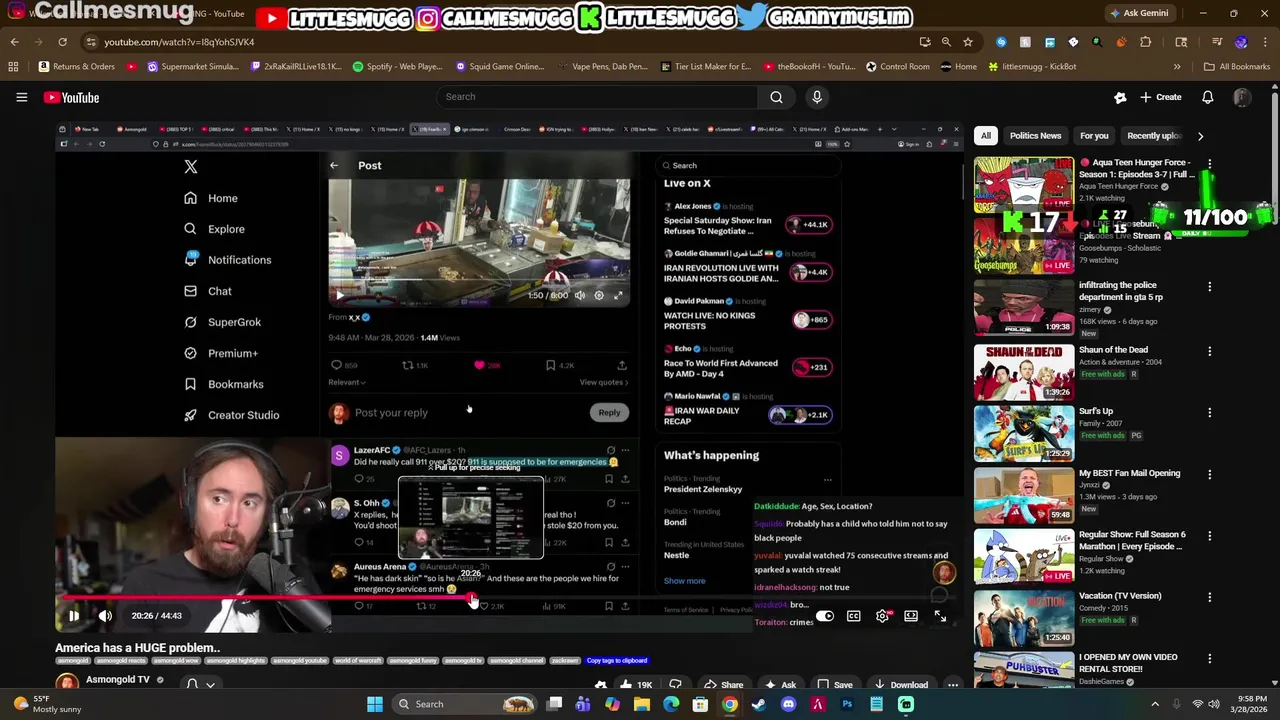The width and height of the screenshot is (1280, 720).
Task: Open Discord from the taskbar
Action: coord(788,704)
